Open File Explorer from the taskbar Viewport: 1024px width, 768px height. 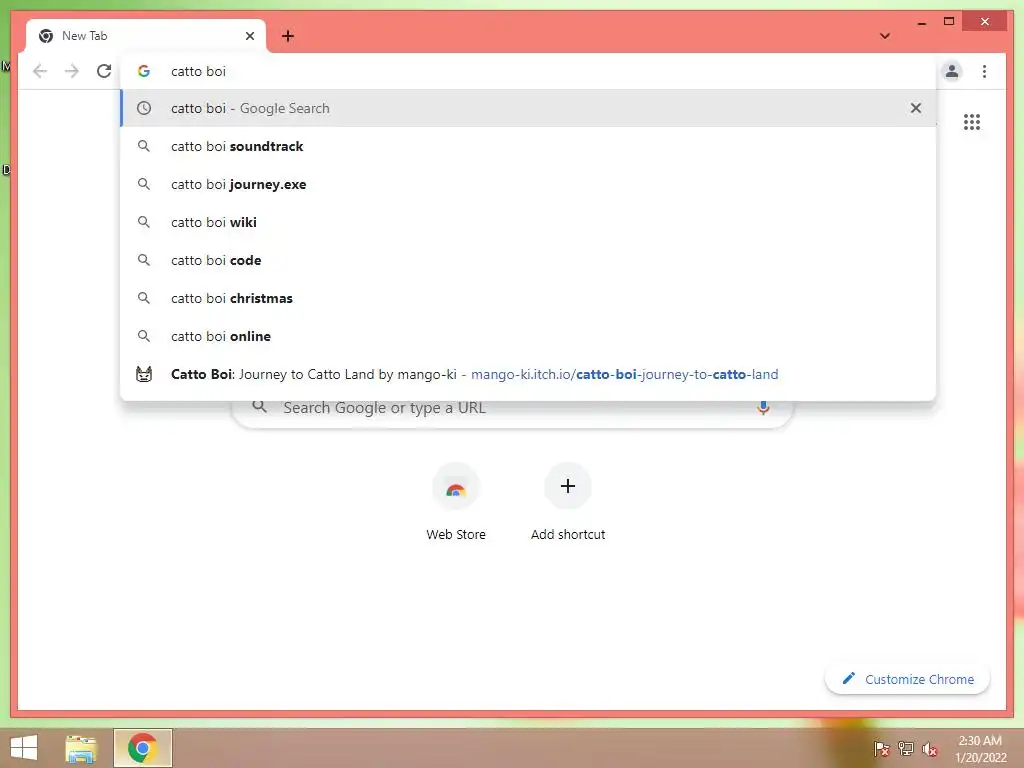[81, 748]
